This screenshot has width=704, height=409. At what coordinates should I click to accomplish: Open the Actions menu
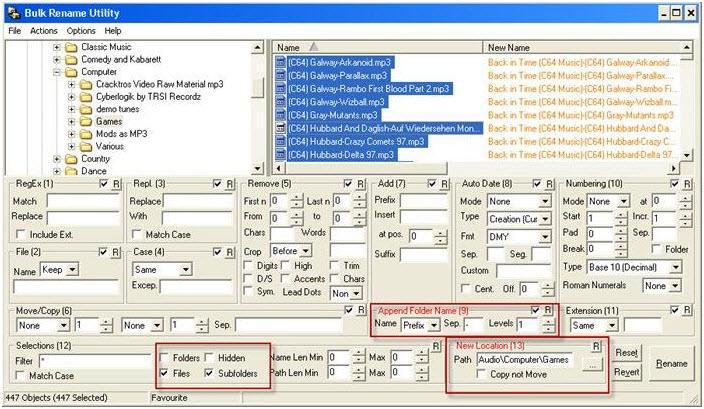pos(44,31)
